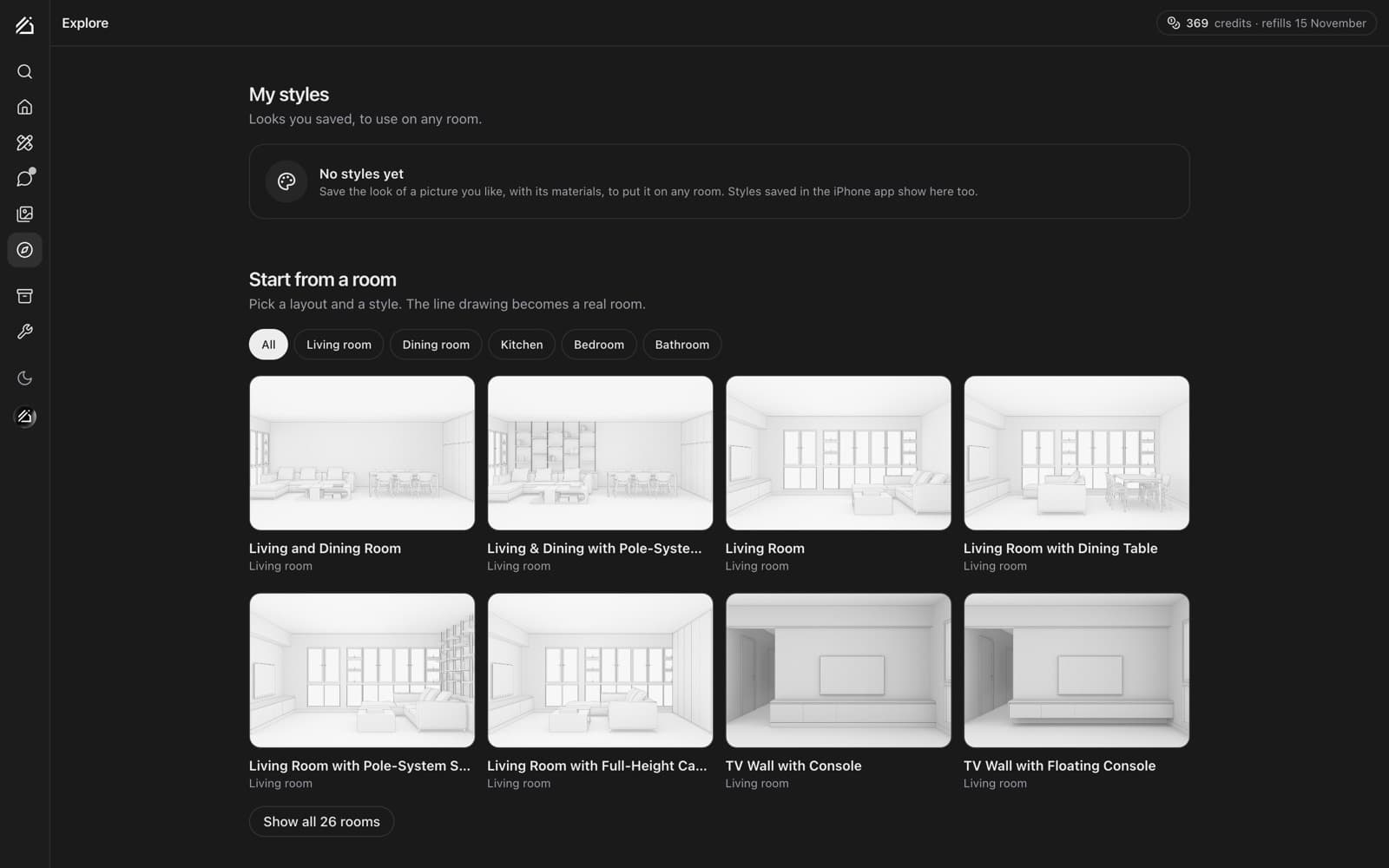Go to Home via the sidebar house icon
The height and width of the screenshot is (868, 1389).
click(24, 107)
